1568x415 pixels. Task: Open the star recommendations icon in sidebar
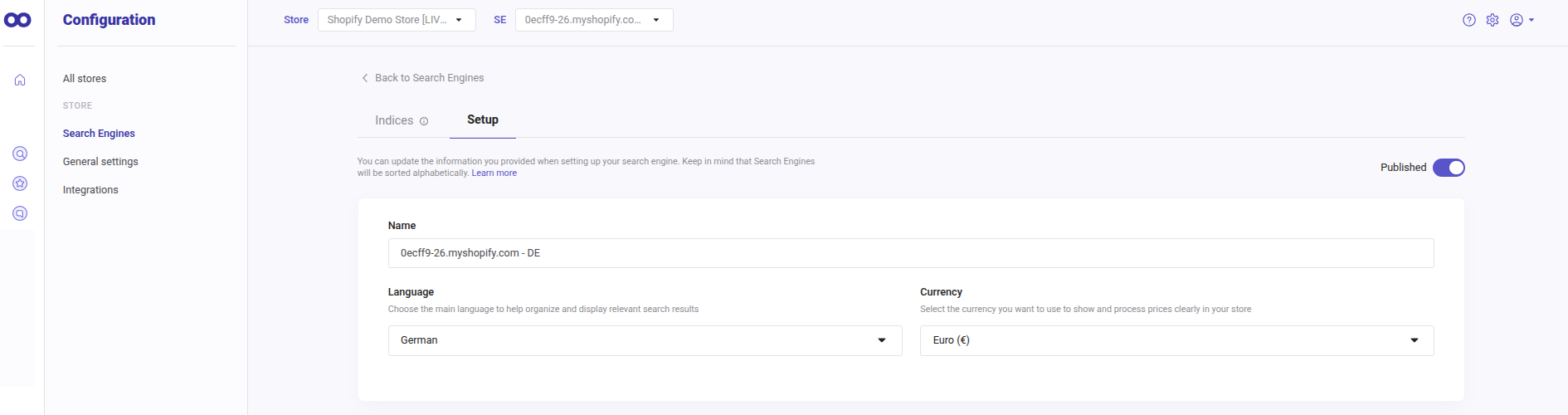click(20, 183)
